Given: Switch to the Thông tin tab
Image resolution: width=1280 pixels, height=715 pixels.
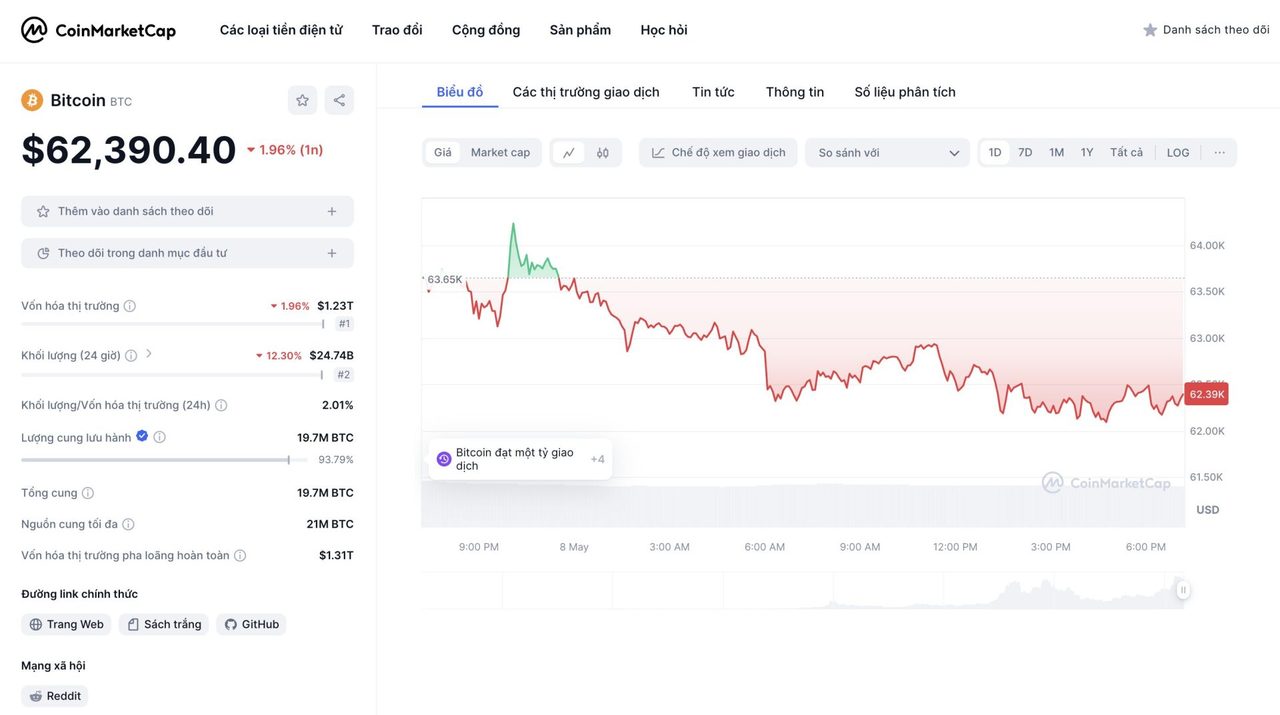Looking at the screenshot, I should pyautogui.click(x=795, y=92).
